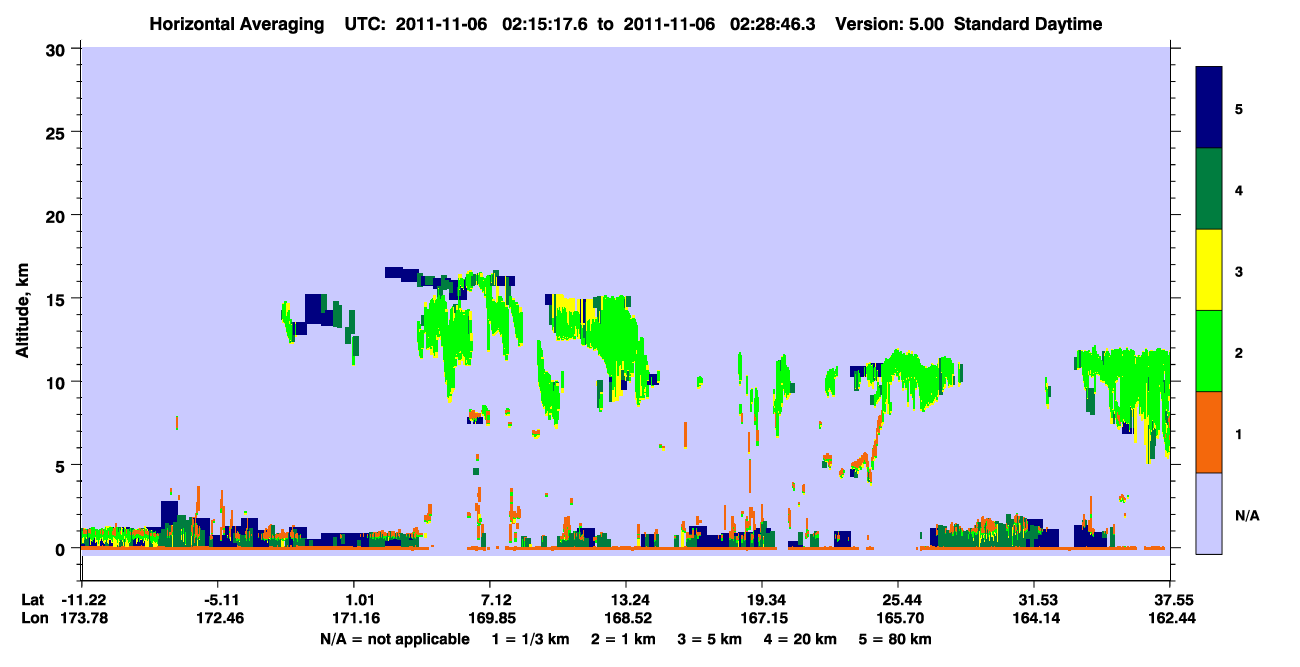The height and width of the screenshot is (667, 1300).
Task: Click the 'Standard Daytime' label
Action: 1028,24
